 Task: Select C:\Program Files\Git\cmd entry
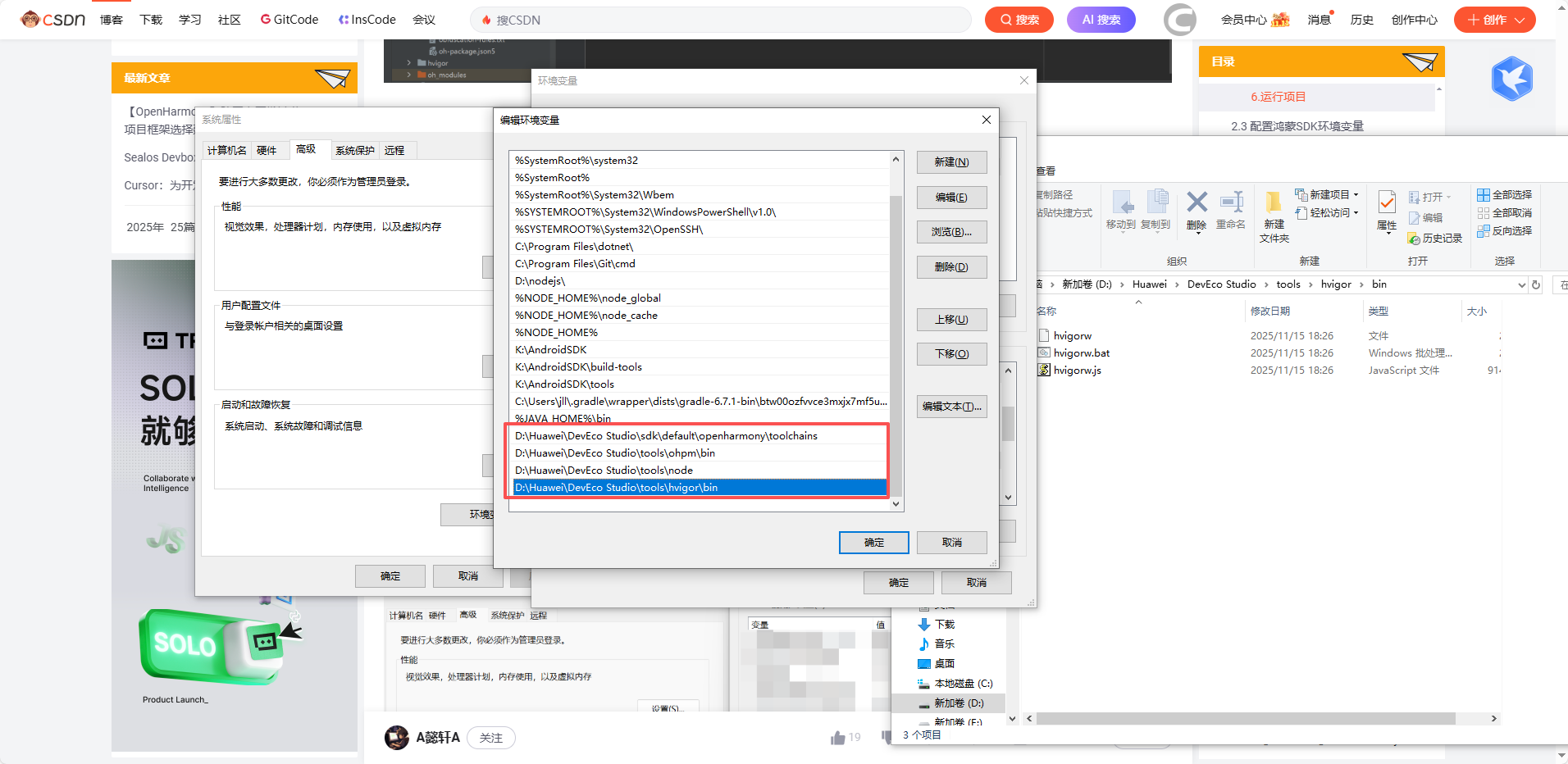[x=700, y=264]
